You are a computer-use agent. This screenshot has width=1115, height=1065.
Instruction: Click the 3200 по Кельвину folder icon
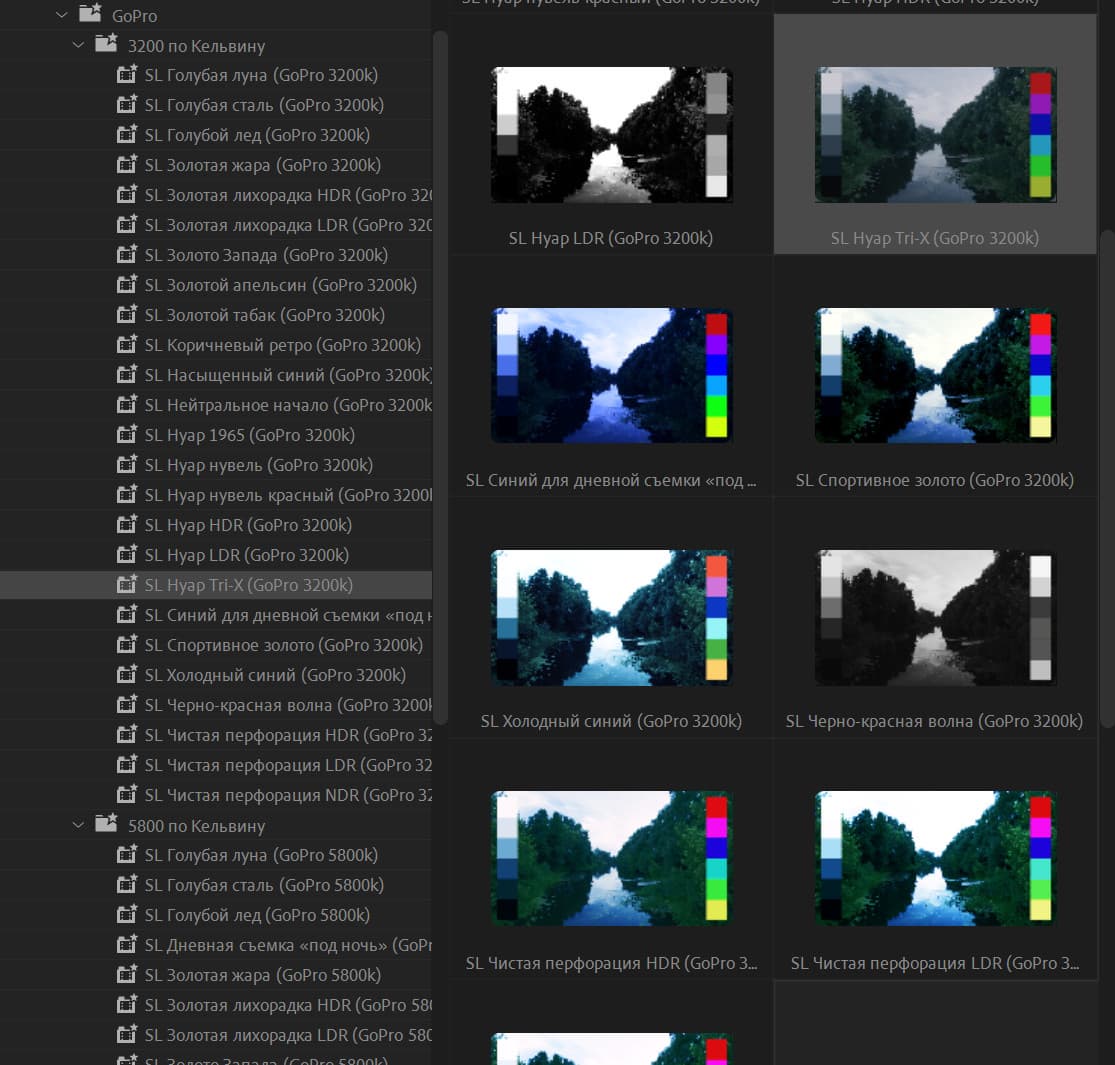pyautogui.click(x=107, y=43)
